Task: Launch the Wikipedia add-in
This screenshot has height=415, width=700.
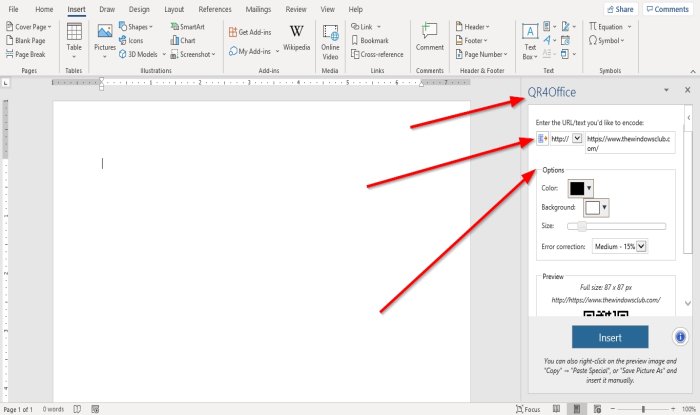Action: (x=296, y=38)
